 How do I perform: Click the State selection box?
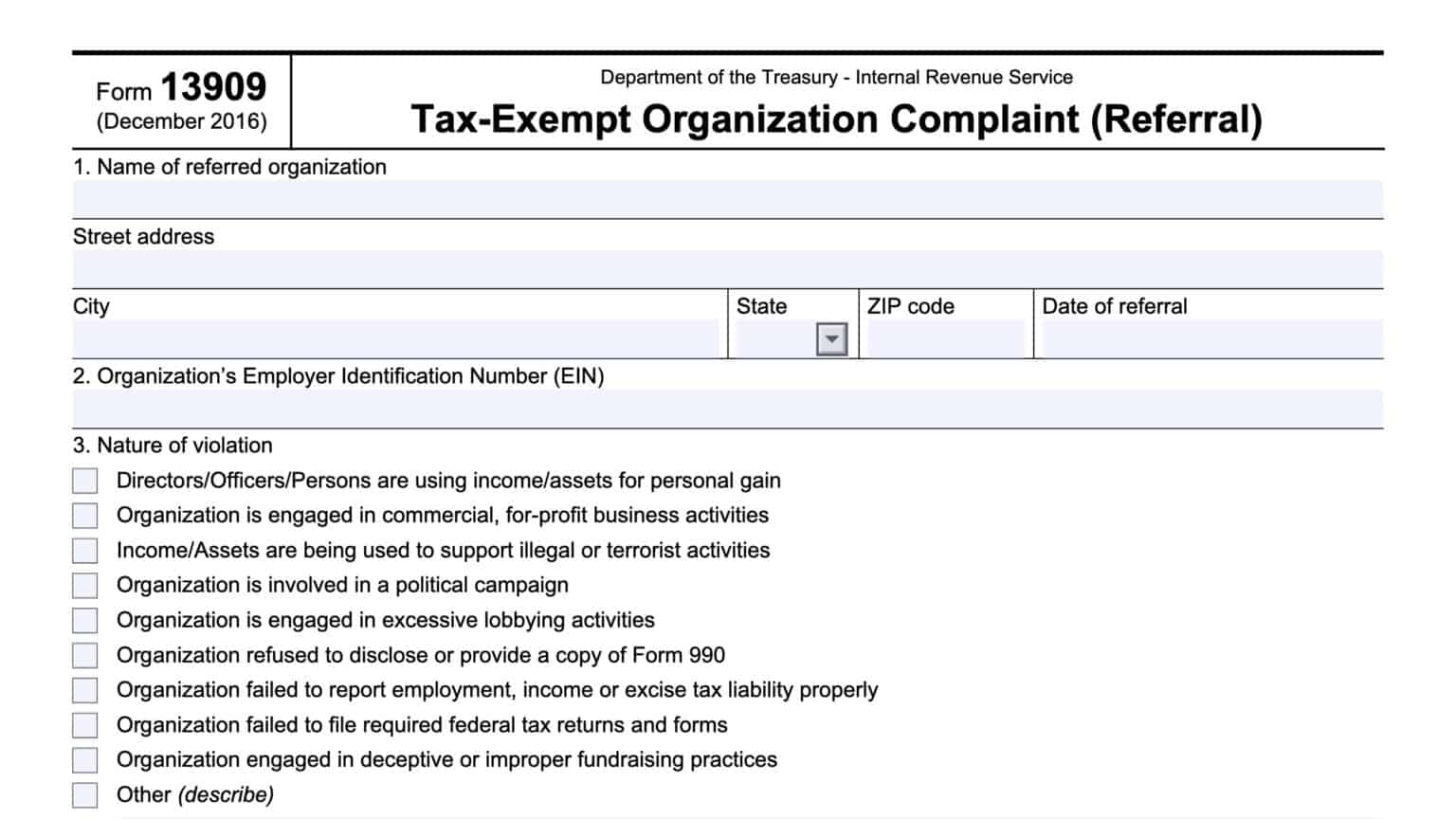click(x=774, y=339)
